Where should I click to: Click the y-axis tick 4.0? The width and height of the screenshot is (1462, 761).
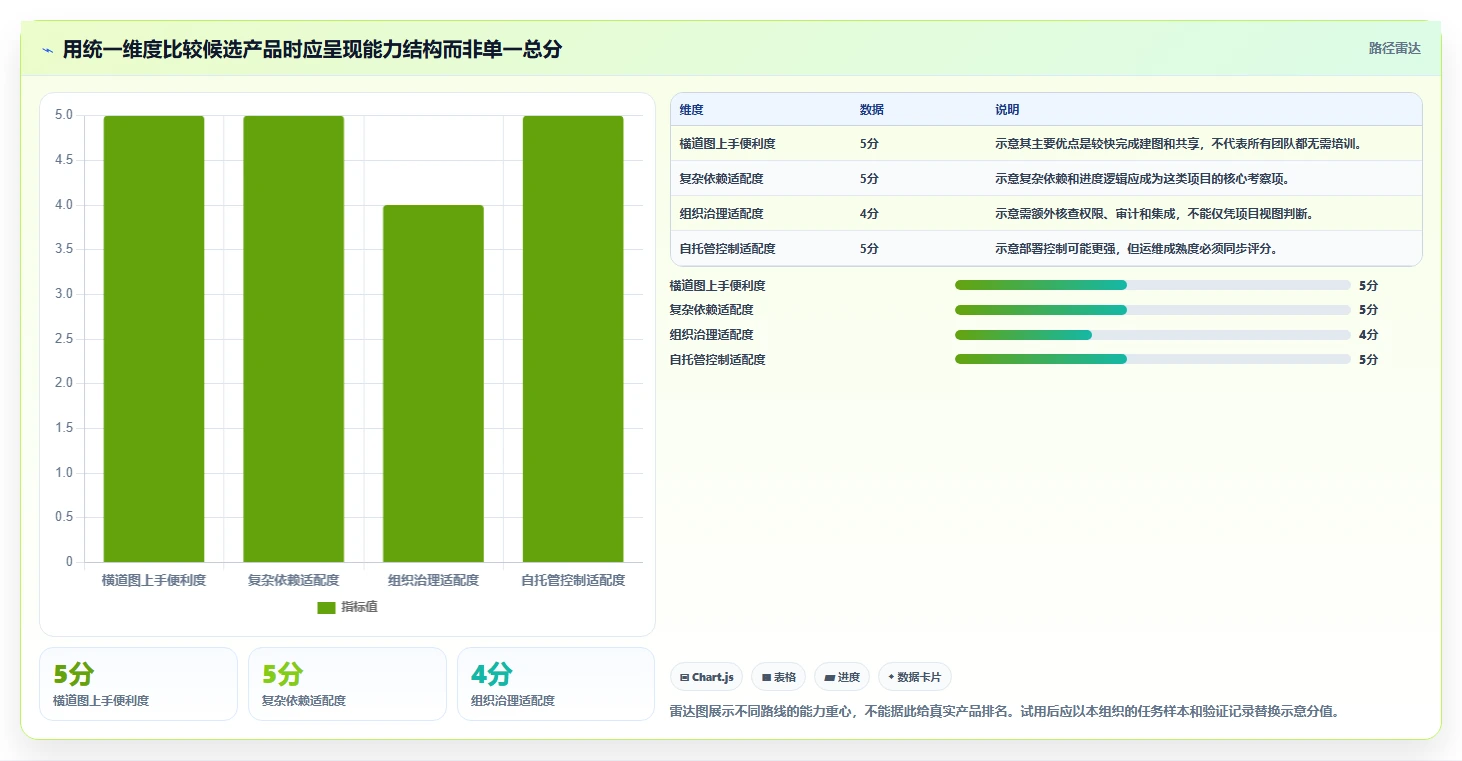[x=64, y=205]
